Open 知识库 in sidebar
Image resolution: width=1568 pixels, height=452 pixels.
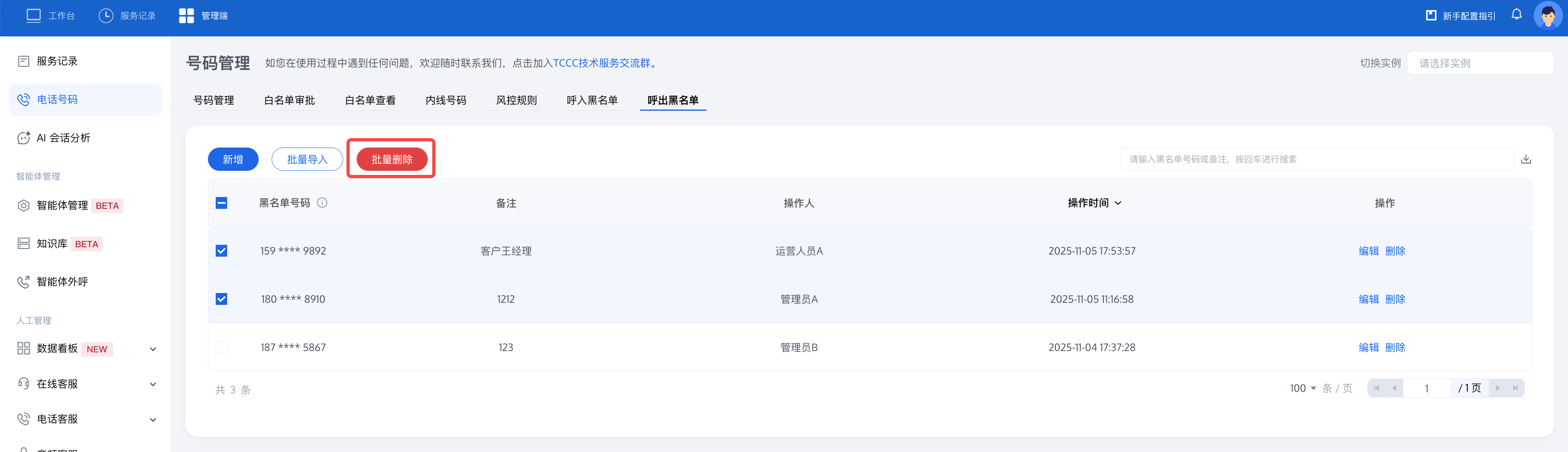52,244
